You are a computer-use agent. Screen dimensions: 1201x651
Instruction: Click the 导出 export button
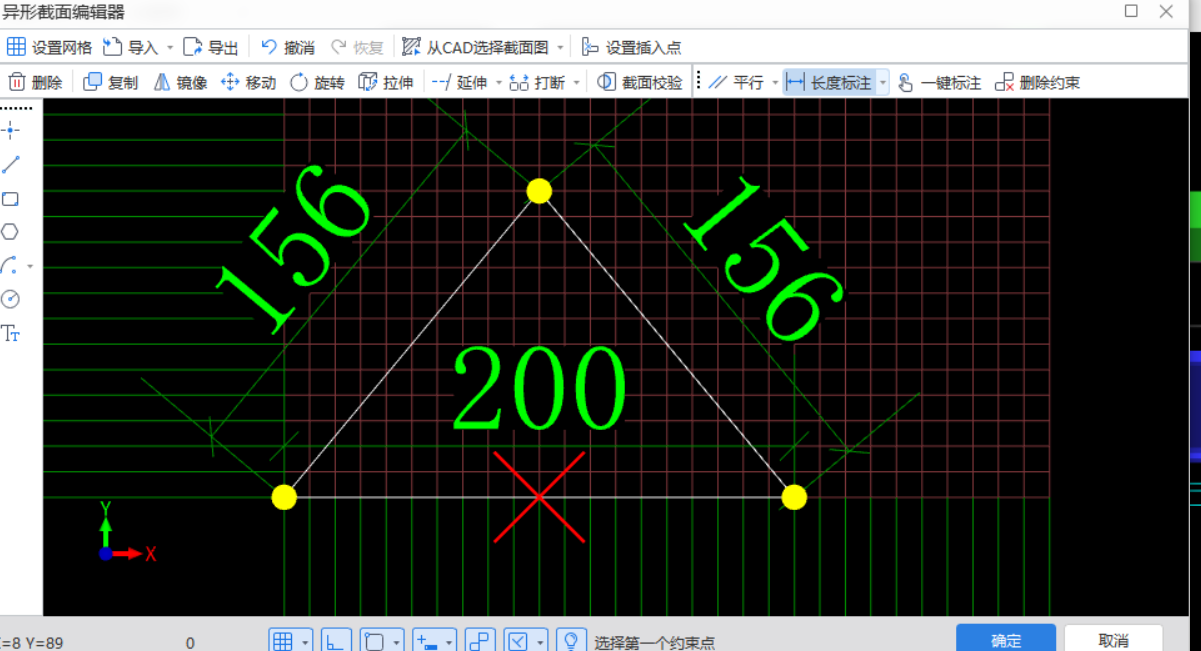click(x=211, y=47)
